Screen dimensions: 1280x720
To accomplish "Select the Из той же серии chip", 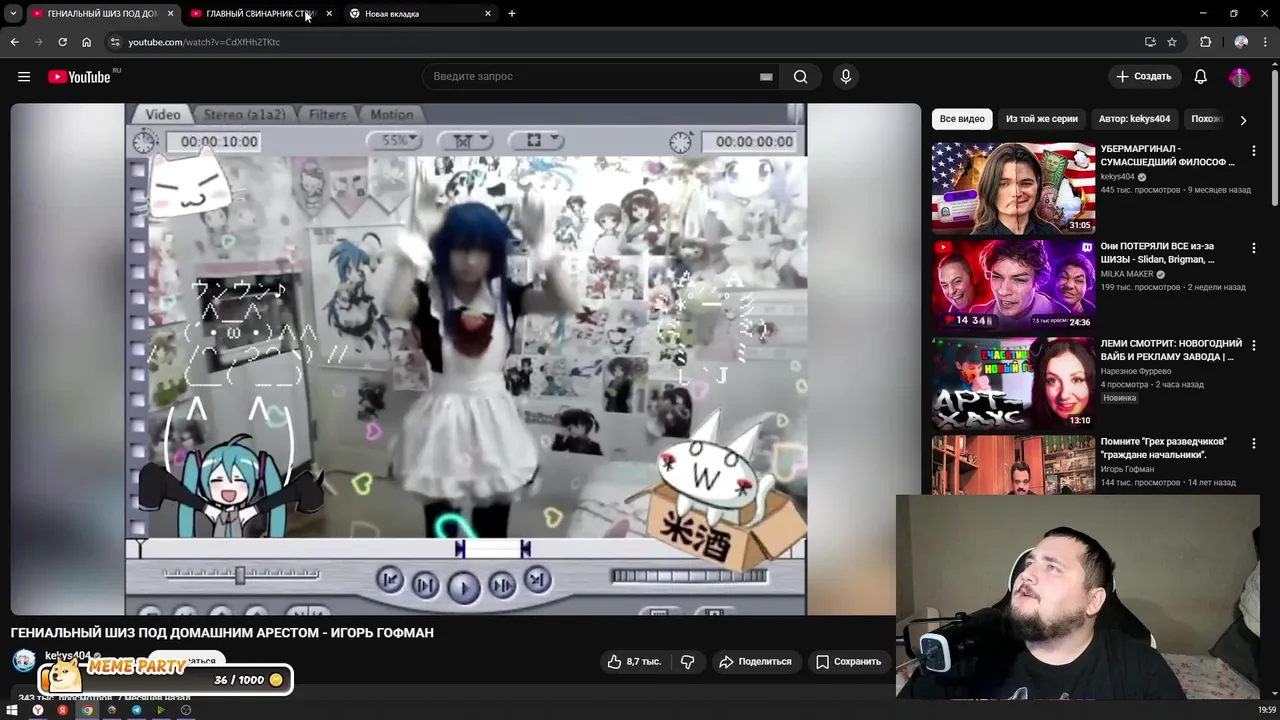I will 1042,119.
